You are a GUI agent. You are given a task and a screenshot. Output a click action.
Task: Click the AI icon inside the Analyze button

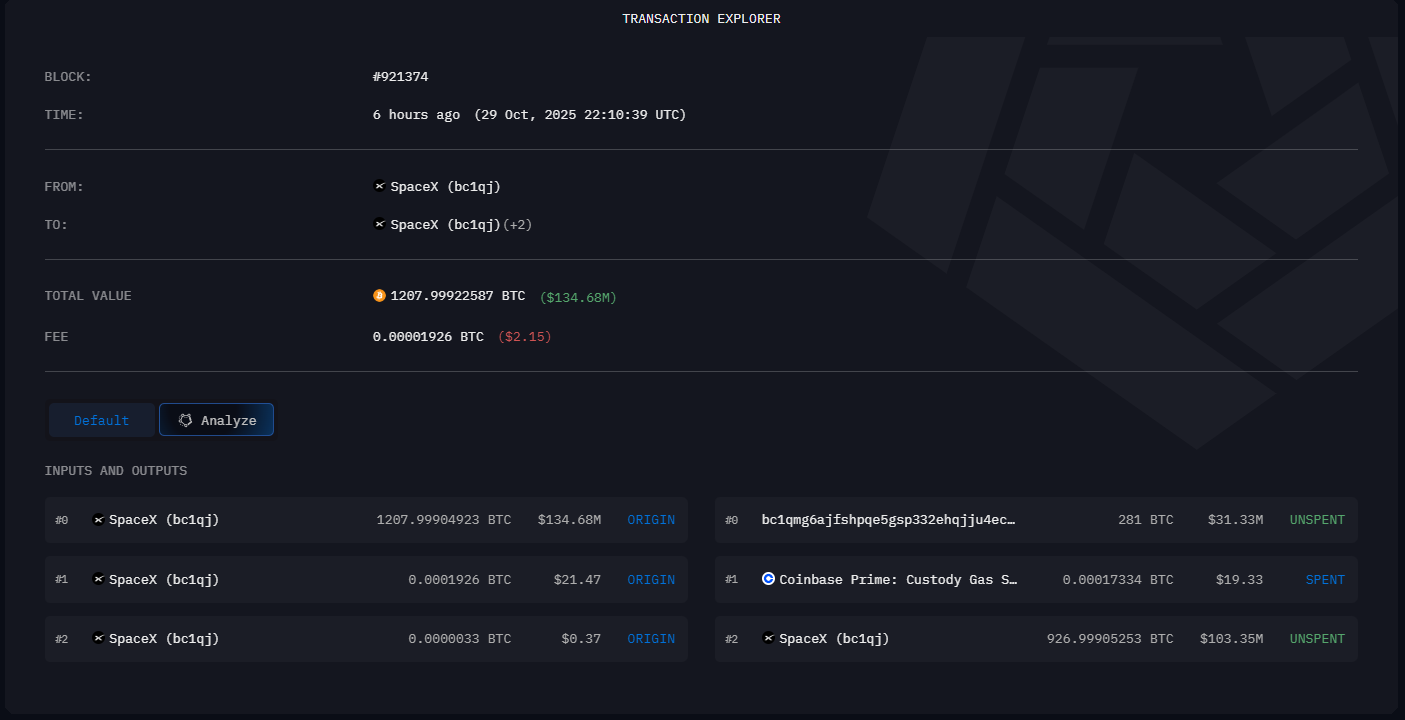point(186,419)
